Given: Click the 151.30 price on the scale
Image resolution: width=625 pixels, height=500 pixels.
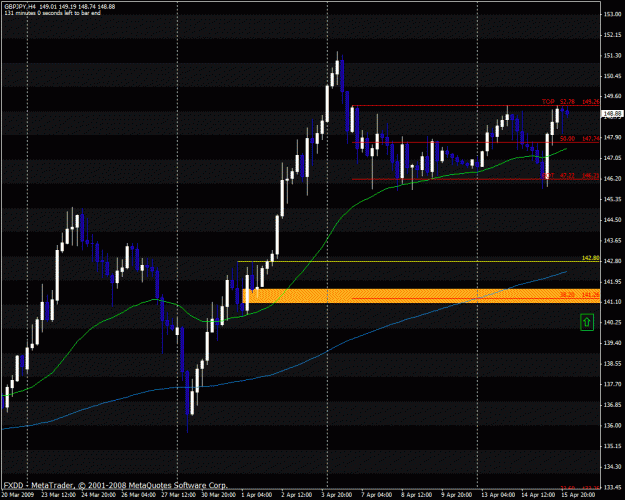Looking at the screenshot, I should pos(613,55).
